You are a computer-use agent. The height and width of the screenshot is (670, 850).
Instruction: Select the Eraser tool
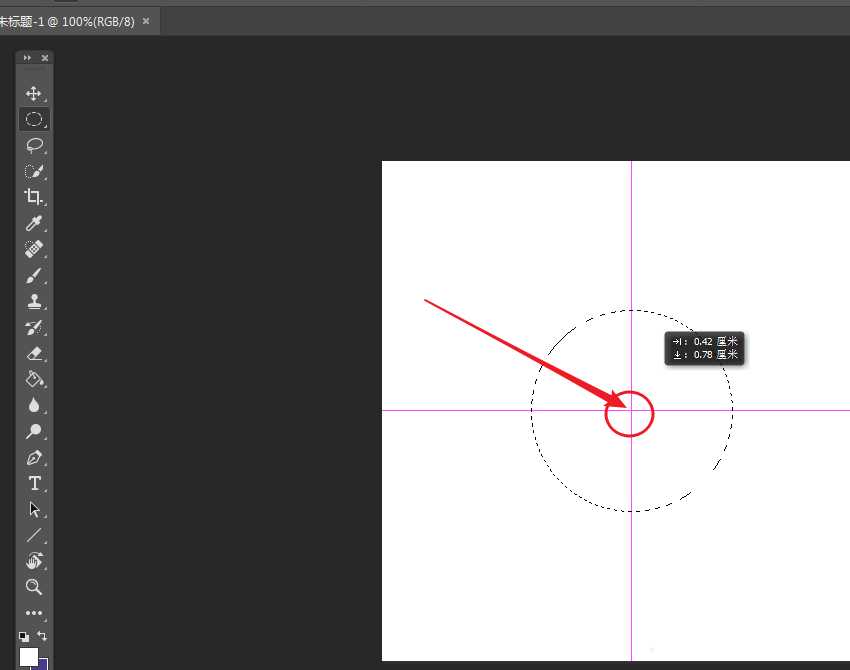click(x=35, y=353)
